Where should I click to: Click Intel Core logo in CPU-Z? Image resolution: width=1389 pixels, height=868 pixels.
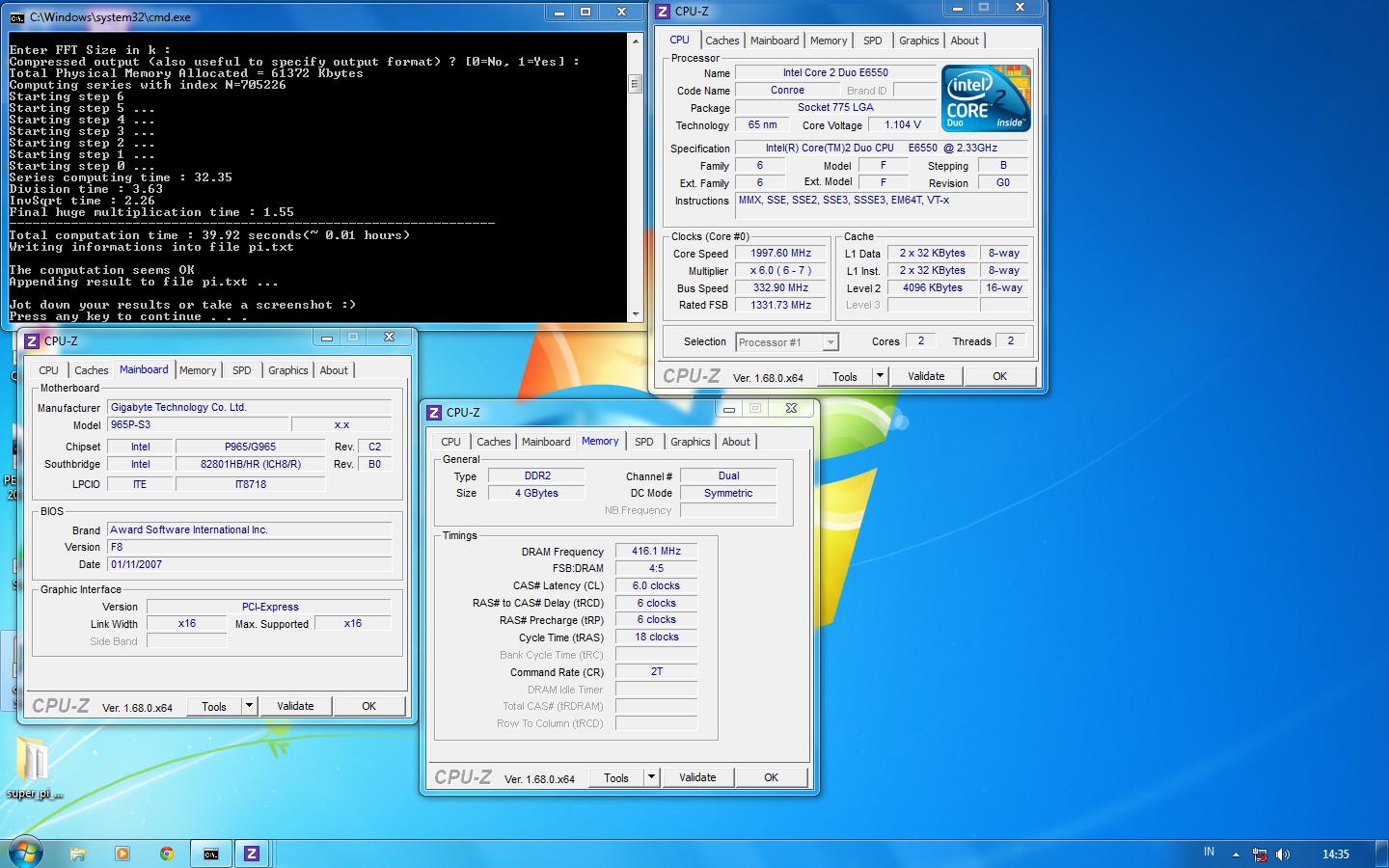click(x=986, y=98)
